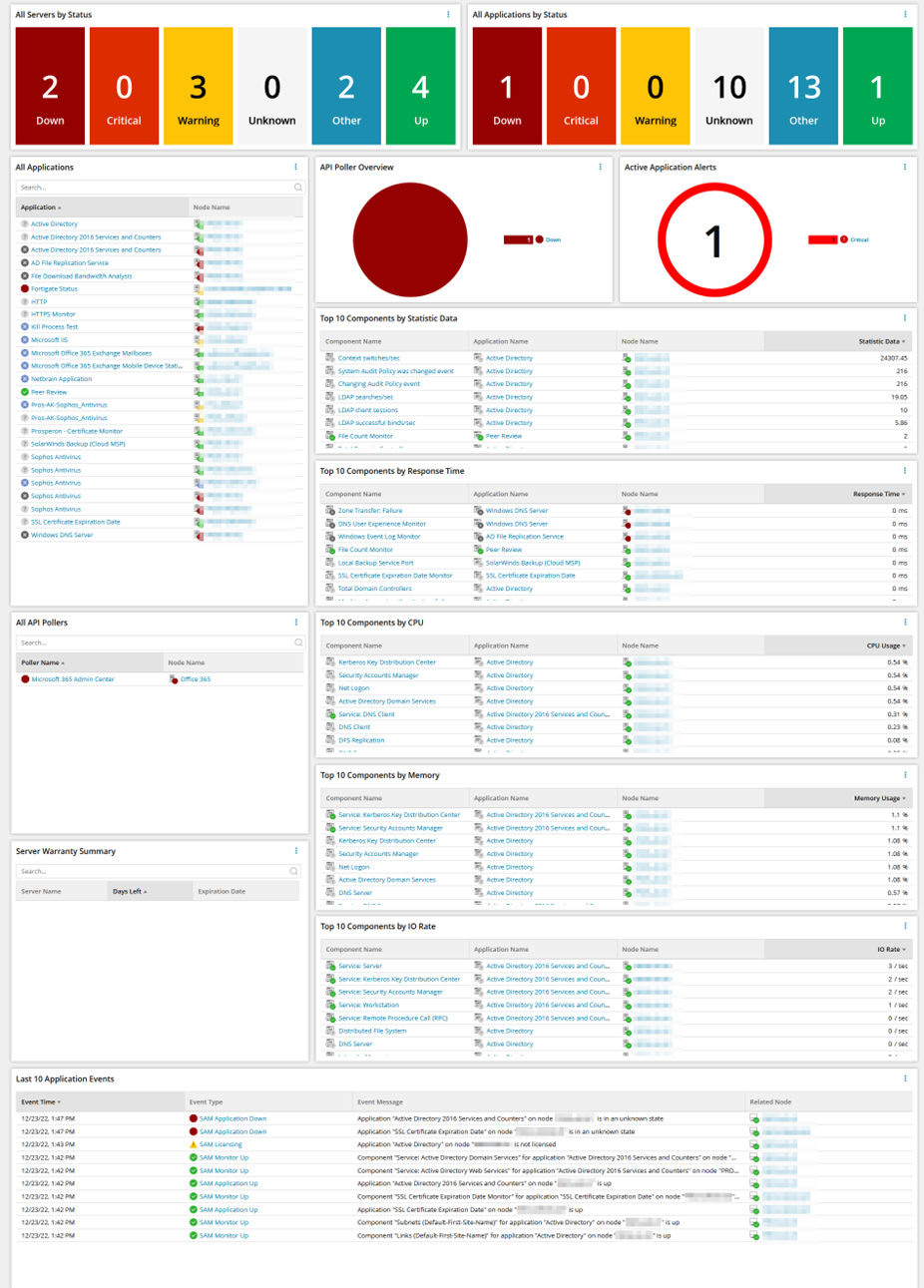Open Top 10 Components by Memory menu
924x1288 pixels.
tap(905, 775)
